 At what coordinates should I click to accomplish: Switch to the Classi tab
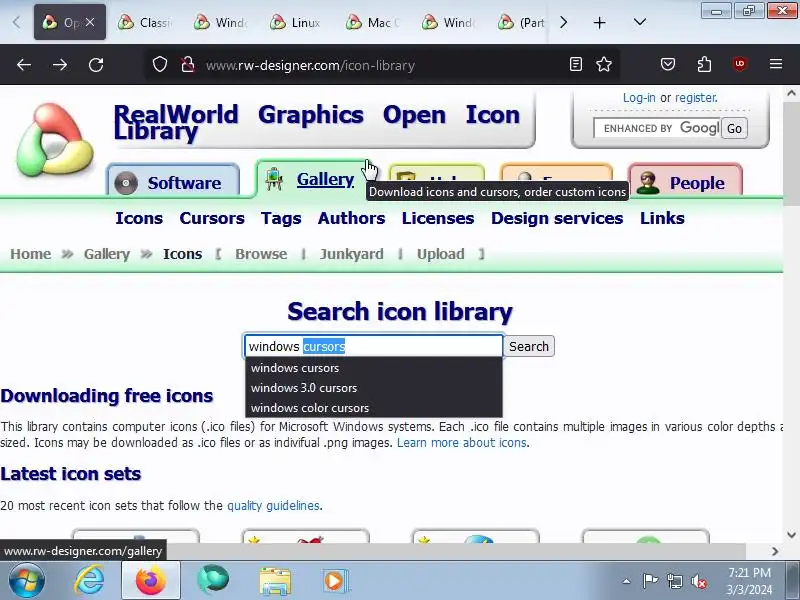tap(145, 22)
